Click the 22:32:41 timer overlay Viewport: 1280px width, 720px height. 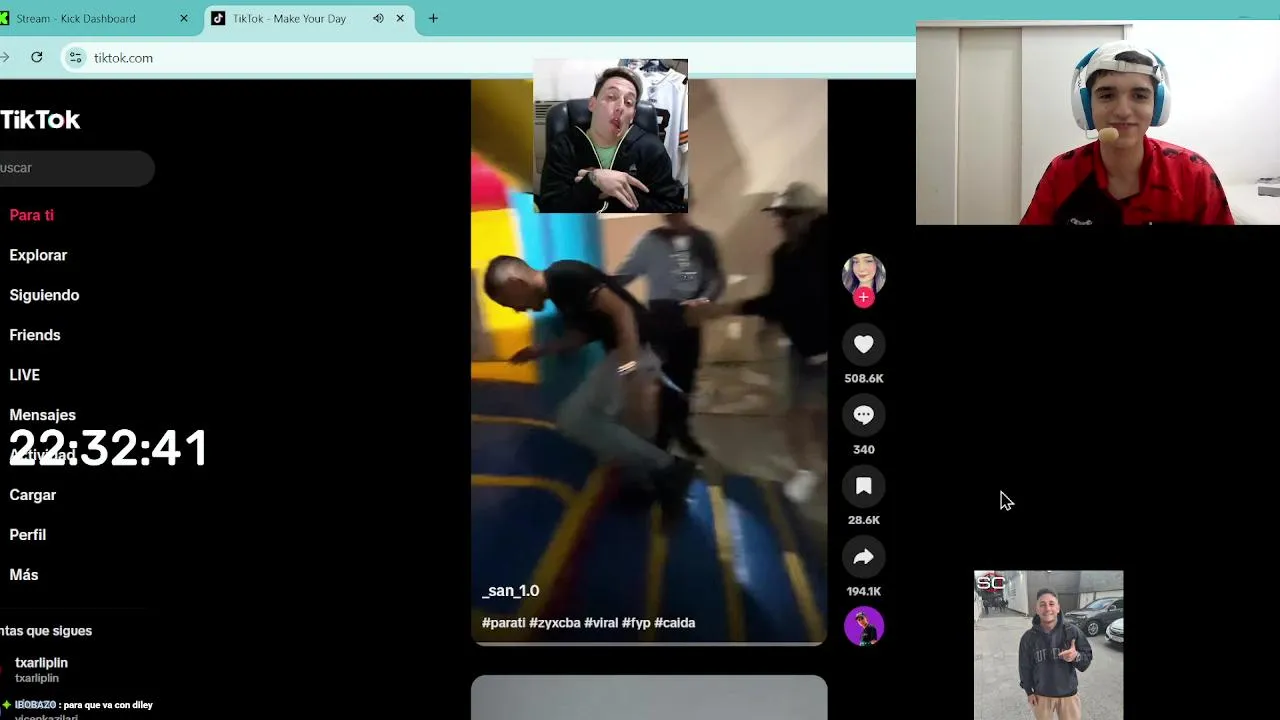point(108,448)
